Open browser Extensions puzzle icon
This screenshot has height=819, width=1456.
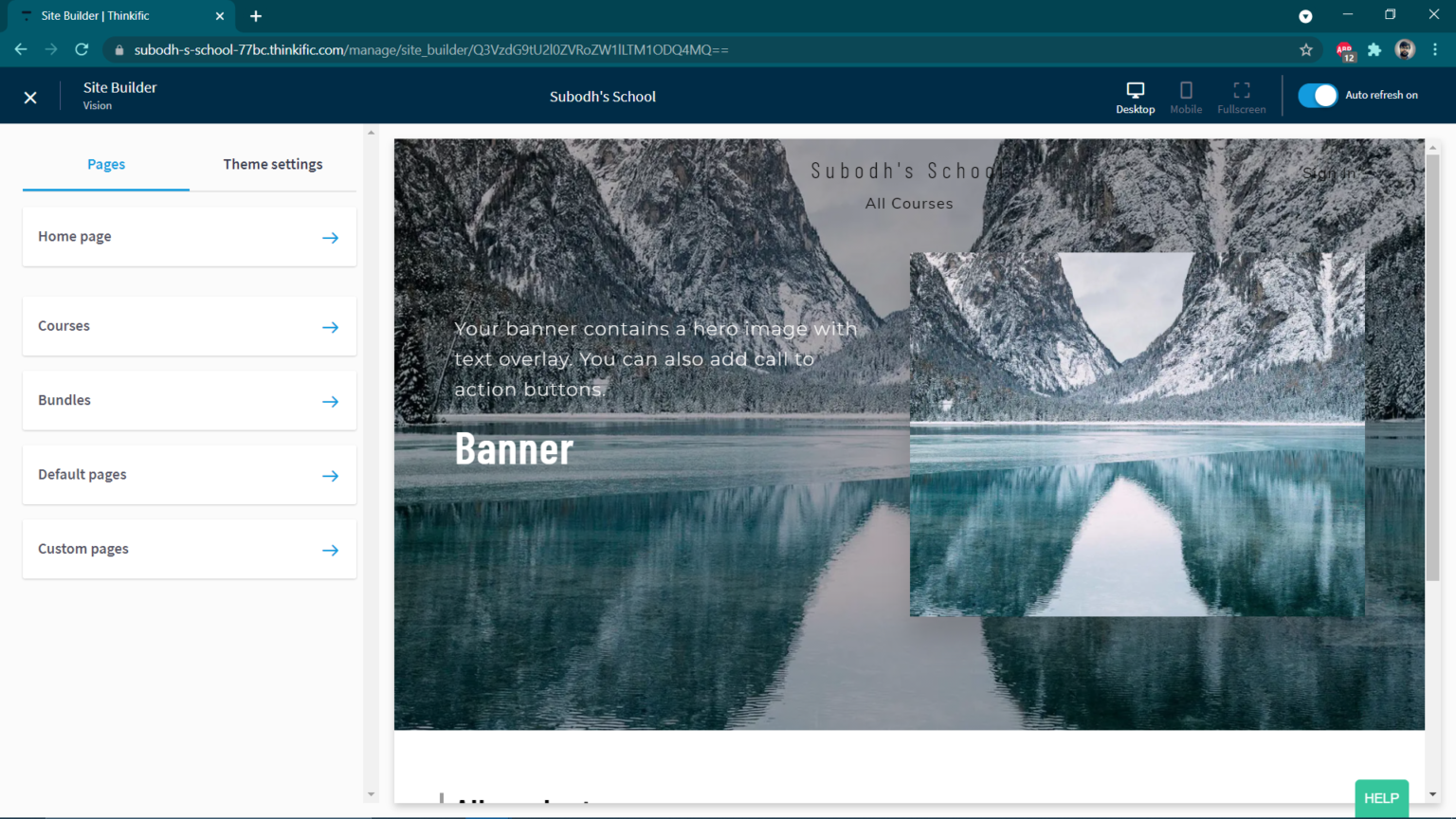coord(1374,50)
